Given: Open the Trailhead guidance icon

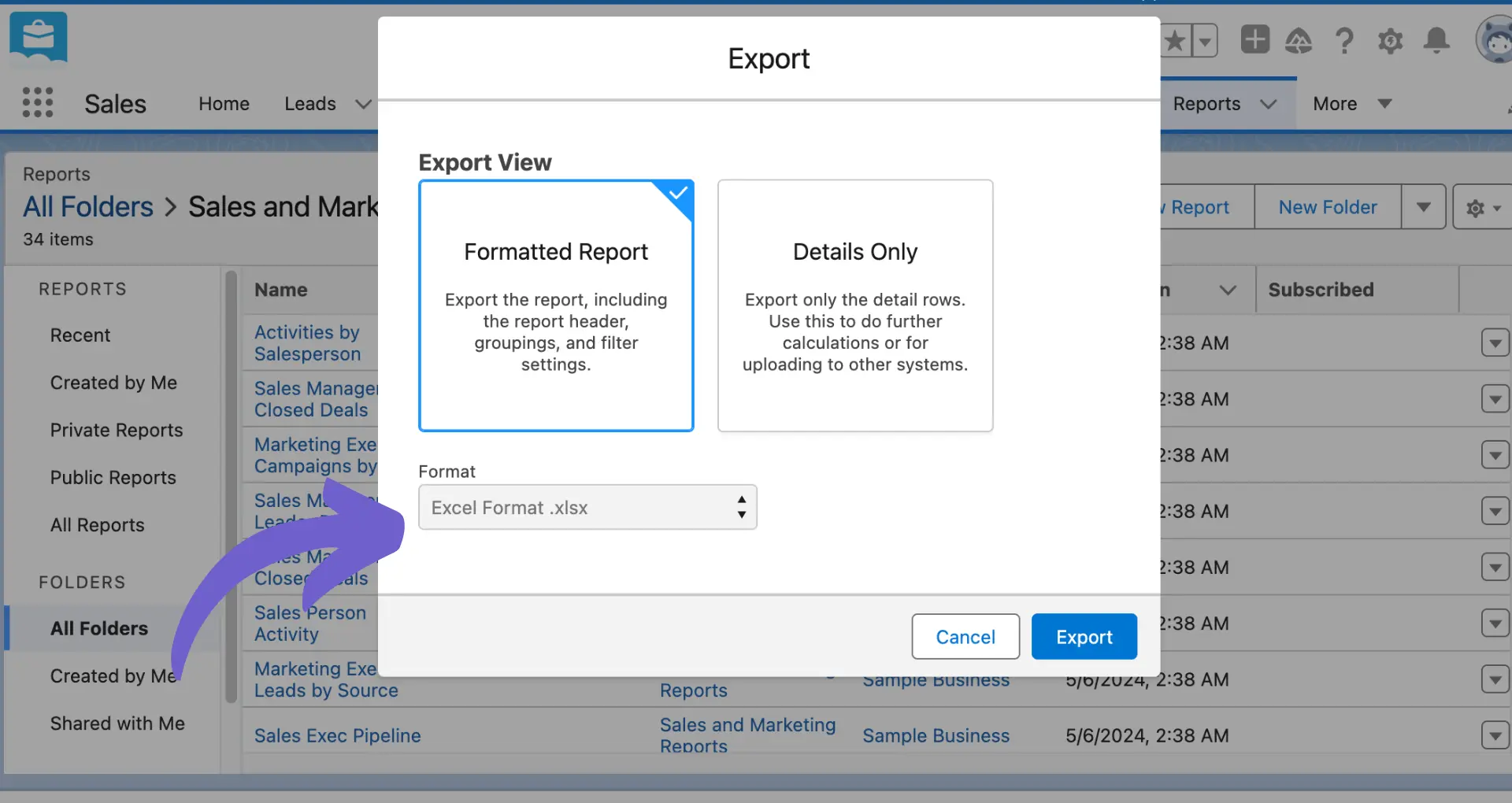Looking at the screenshot, I should click(x=1299, y=40).
